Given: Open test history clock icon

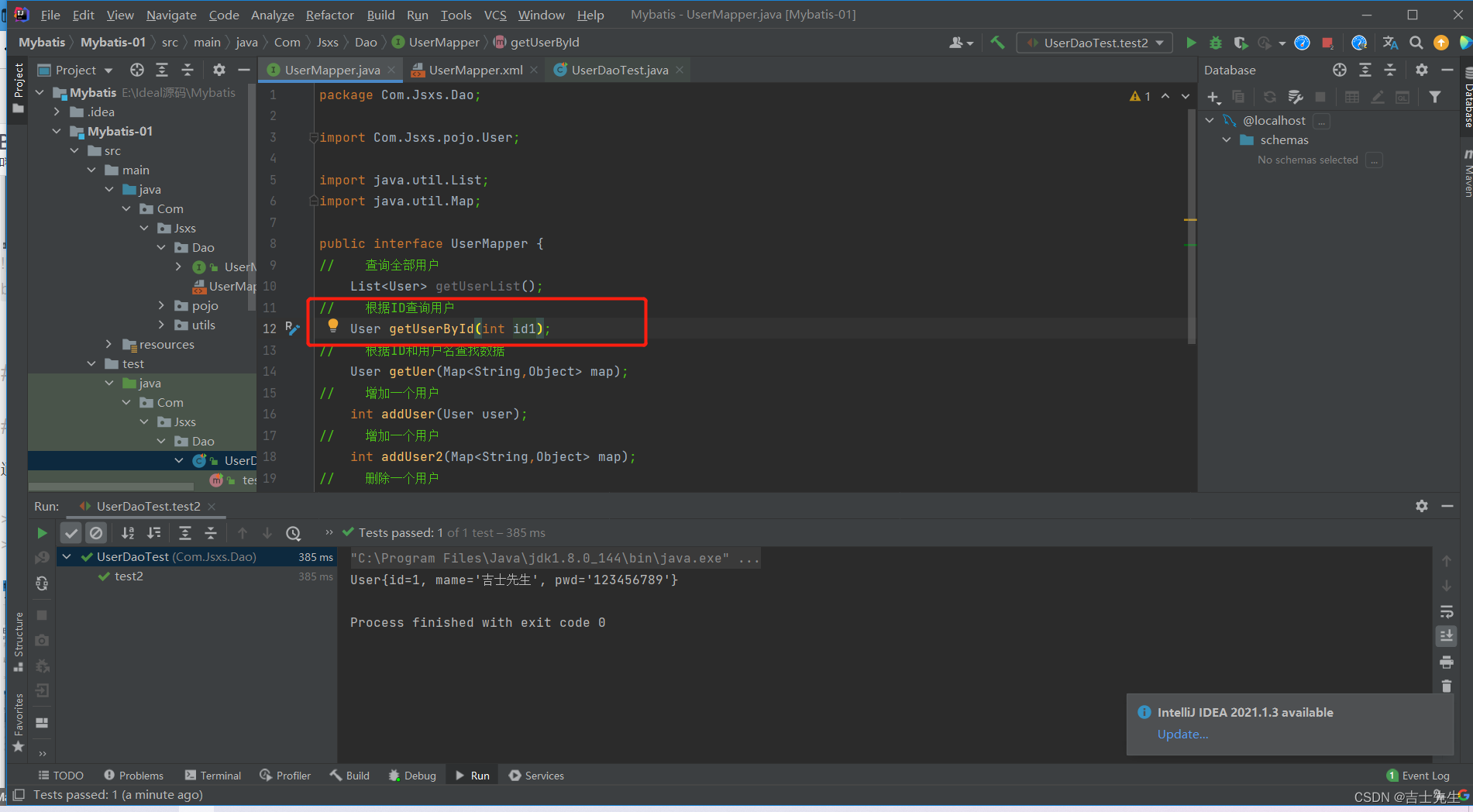Looking at the screenshot, I should click(x=293, y=533).
